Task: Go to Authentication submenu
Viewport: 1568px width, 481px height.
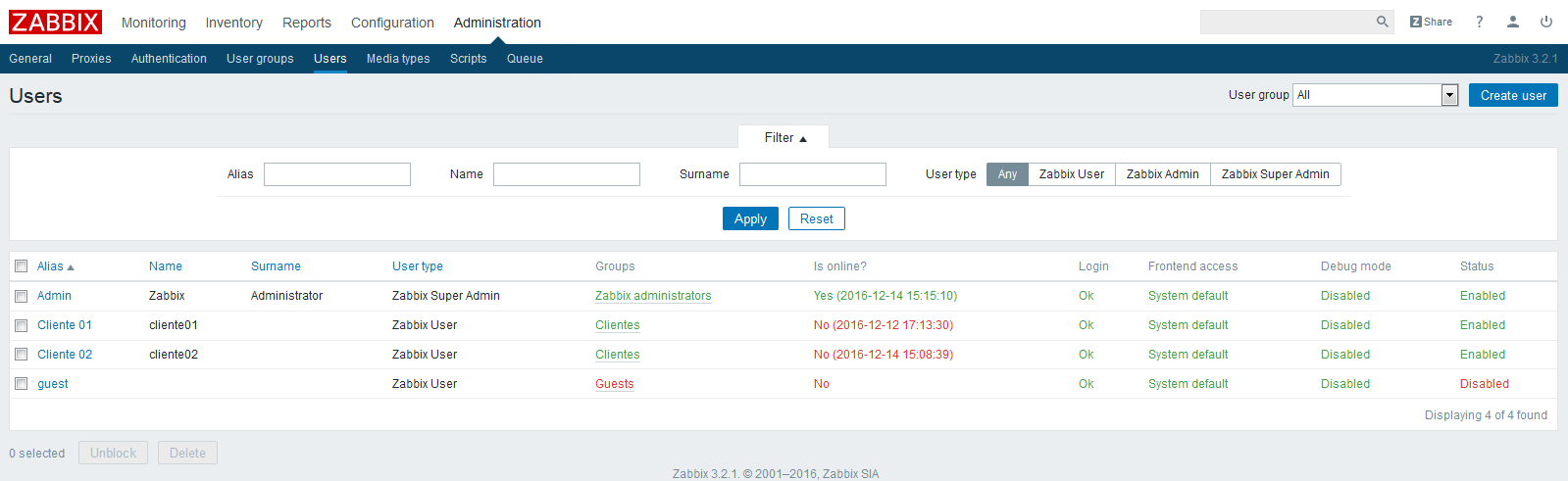Action: pos(169,59)
